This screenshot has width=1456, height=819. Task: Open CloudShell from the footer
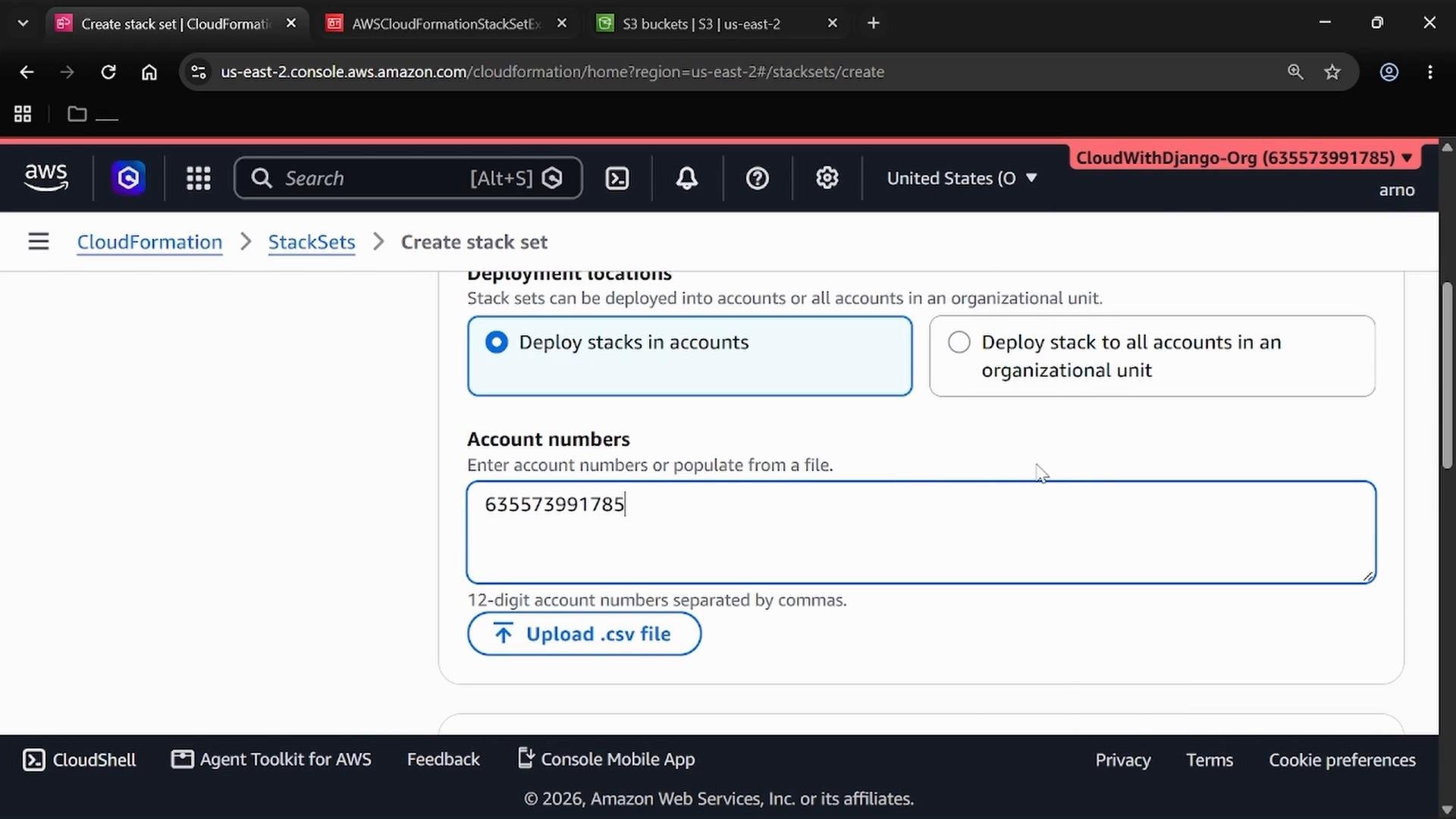point(80,760)
